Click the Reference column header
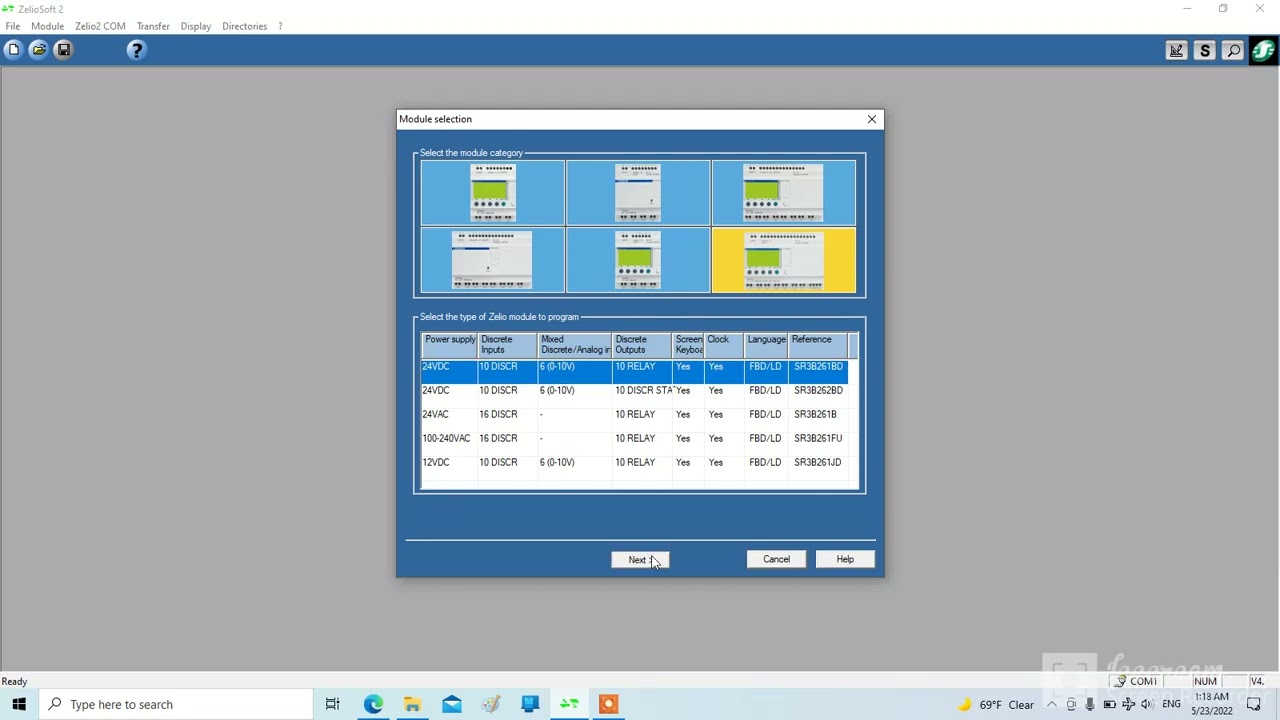Image resolution: width=1280 pixels, height=720 pixels. (x=818, y=345)
